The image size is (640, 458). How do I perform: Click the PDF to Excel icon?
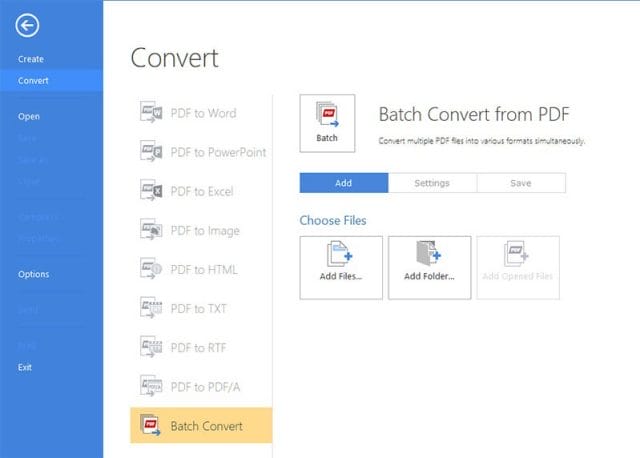tap(151, 190)
